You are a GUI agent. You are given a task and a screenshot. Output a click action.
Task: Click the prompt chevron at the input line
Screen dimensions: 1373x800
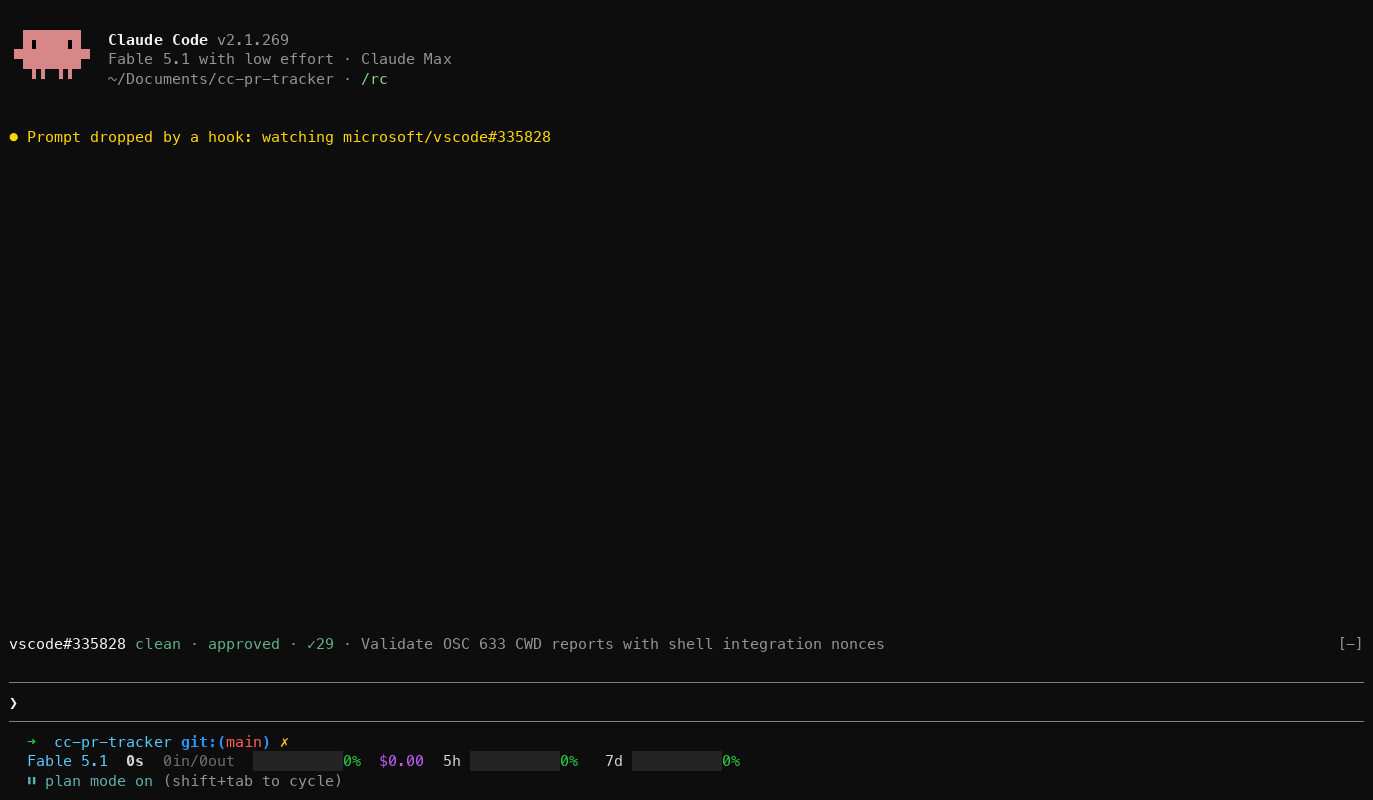pos(14,703)
